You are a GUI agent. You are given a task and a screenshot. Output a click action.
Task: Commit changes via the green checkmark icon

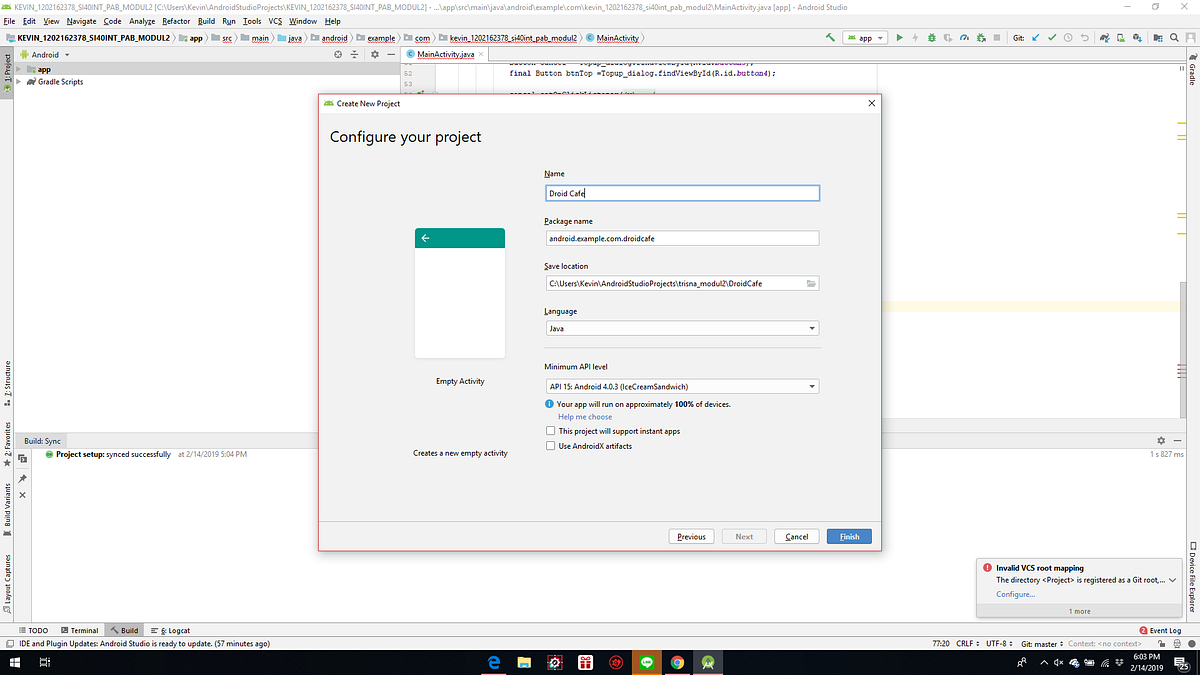pos(1052,37)
